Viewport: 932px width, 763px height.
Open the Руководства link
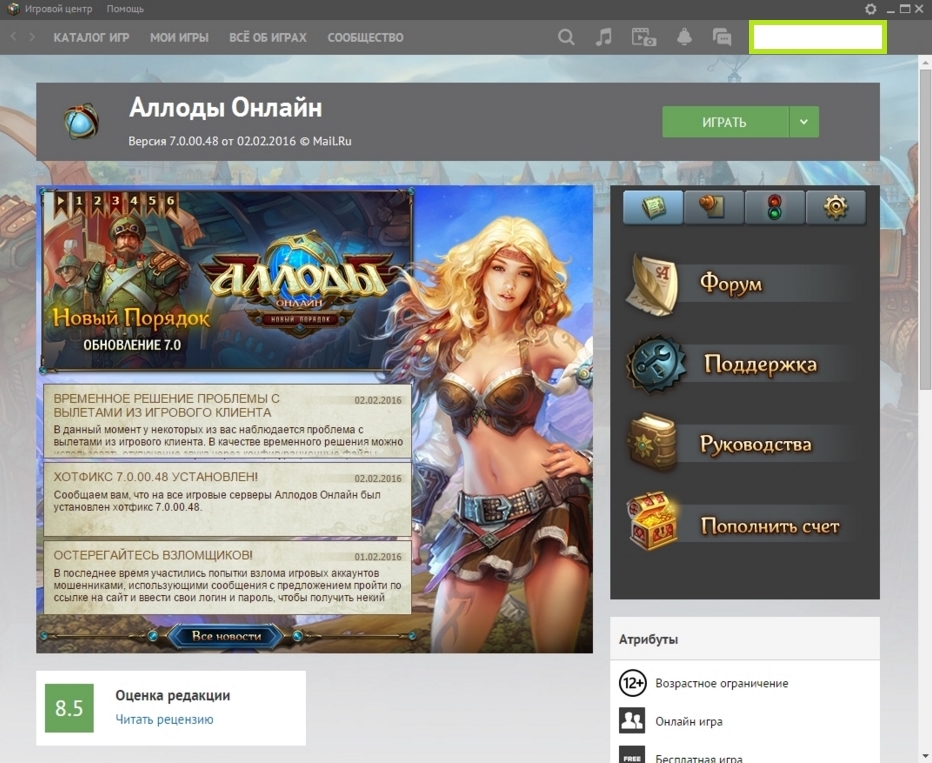point(755,444)
